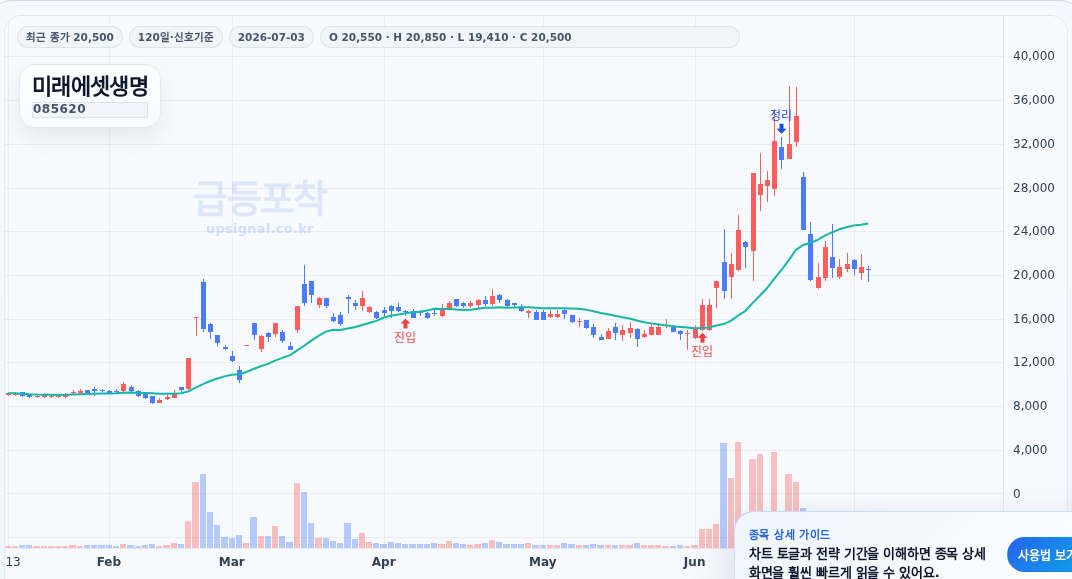Click the red 진입 arrow marker in April
This screenshot has width=1072, height=579.
(405, 323)
